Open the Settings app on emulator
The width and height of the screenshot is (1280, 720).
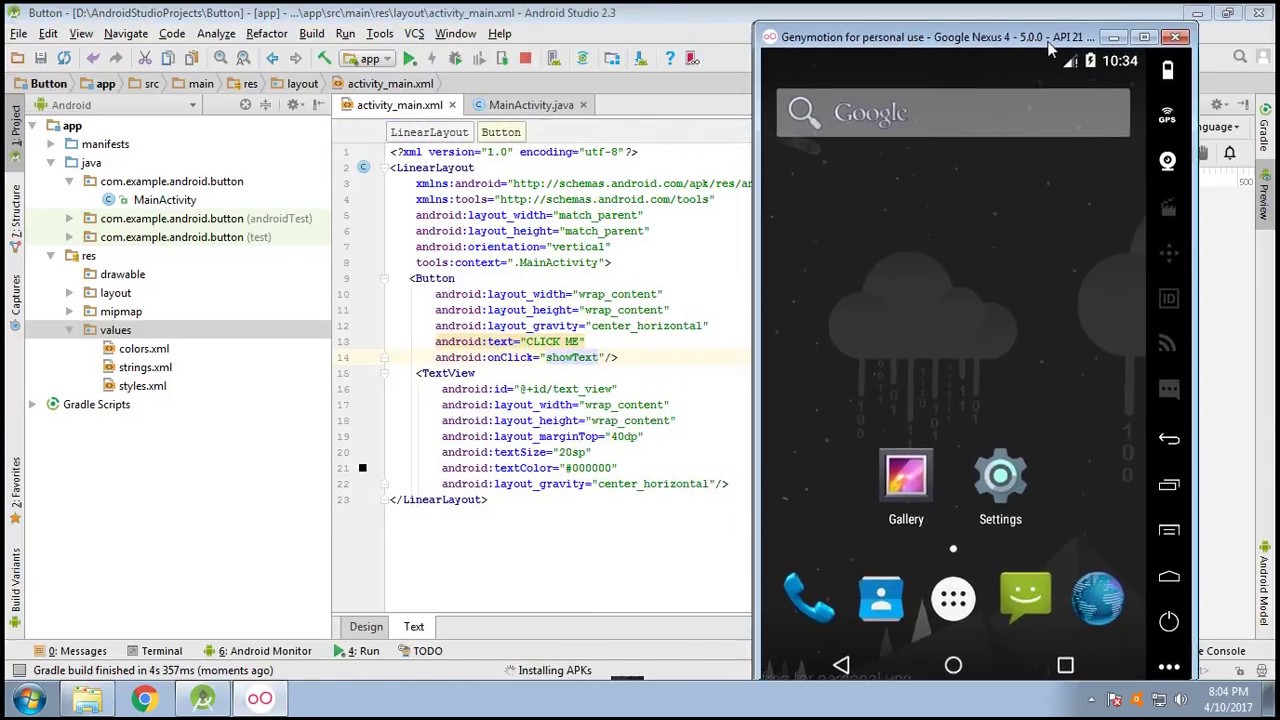pyautogui.click(x=1000, y=488)
